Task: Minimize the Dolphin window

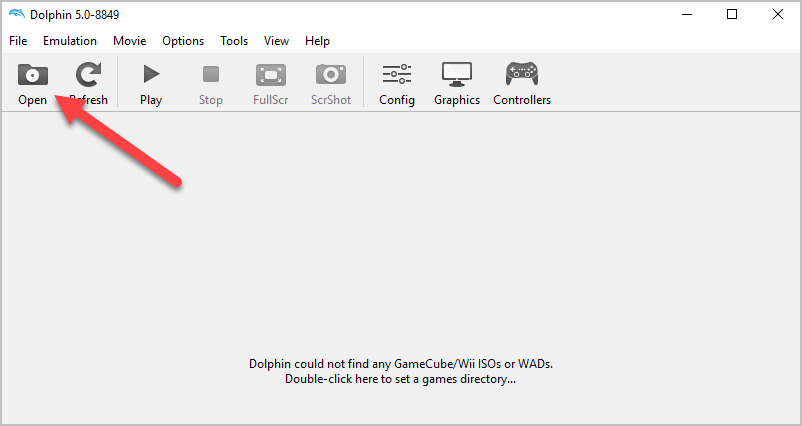Action: coord(686,14)
